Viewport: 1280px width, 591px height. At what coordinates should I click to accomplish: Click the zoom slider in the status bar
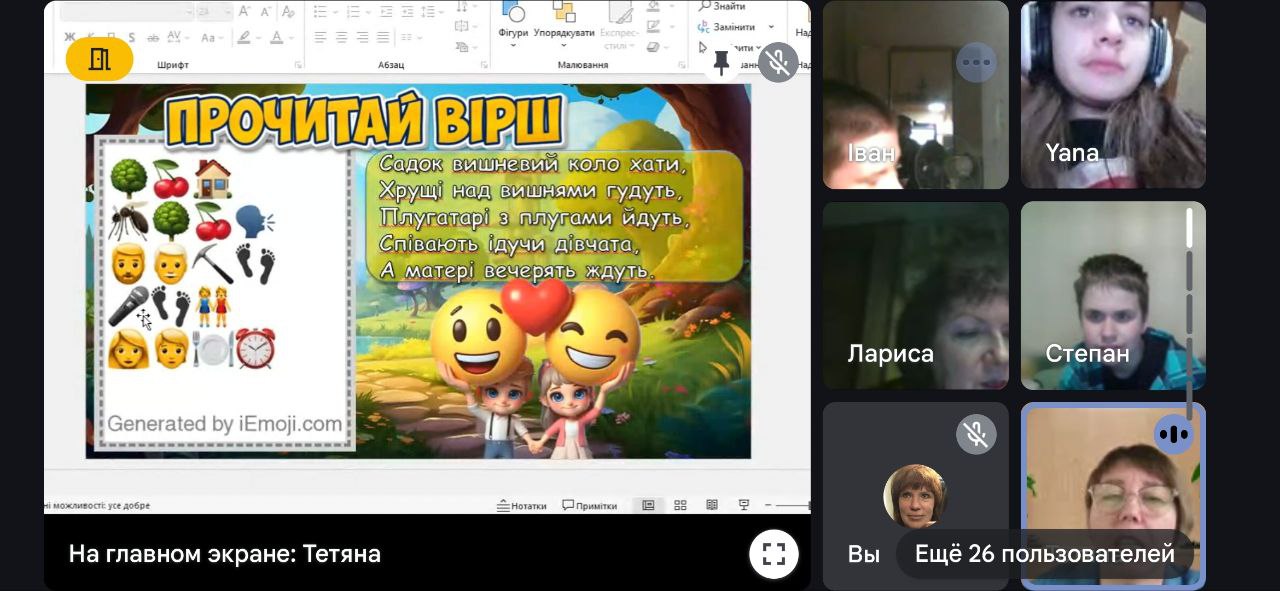[795, 505]
